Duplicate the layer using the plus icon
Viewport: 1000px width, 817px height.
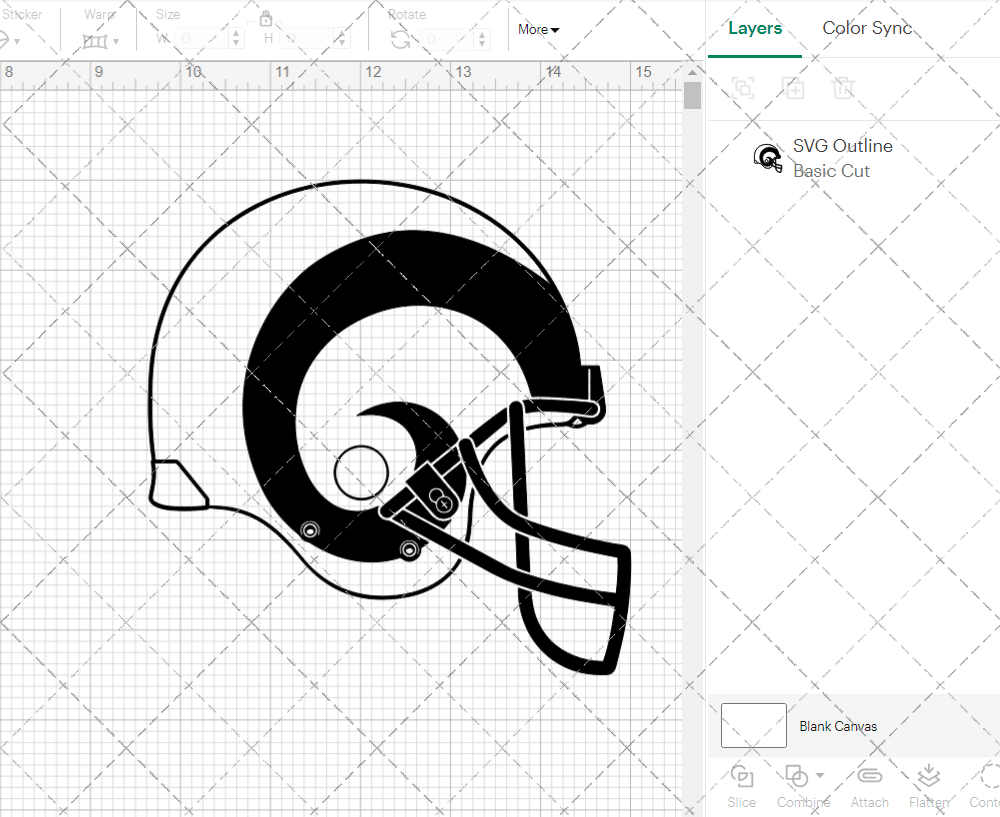pos(794,88)
